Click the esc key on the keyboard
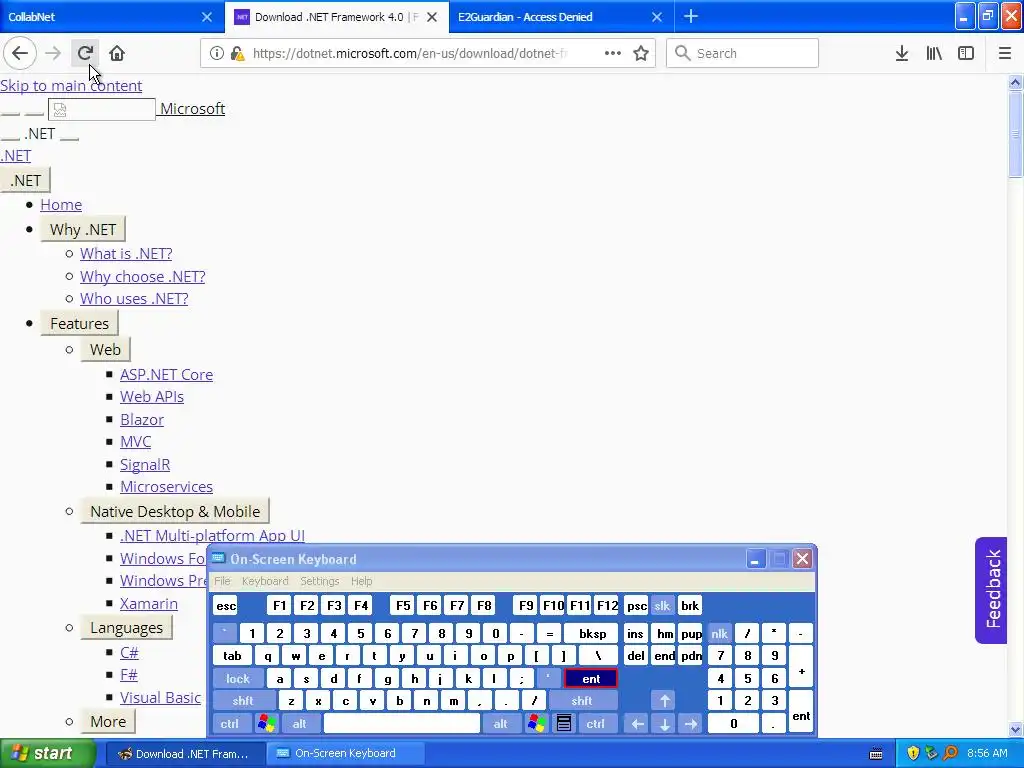The image size is (1024, 768). pyautogui.click(x=226, y=605)
